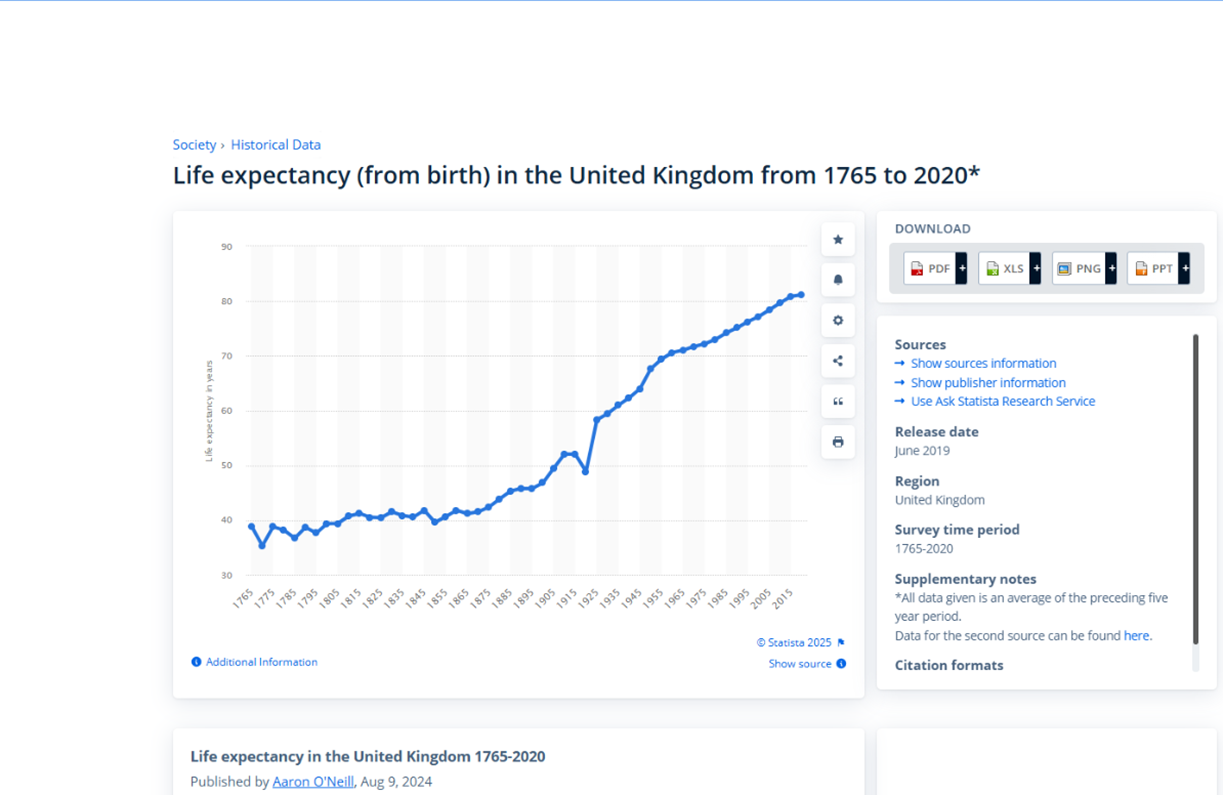
Task: Go to Historical Data breadcrumb
Action: (x=276, y=145)
